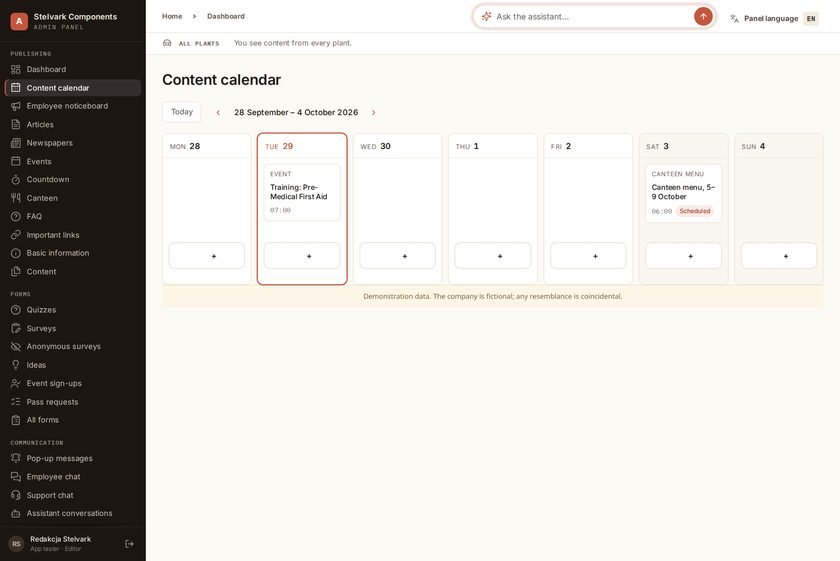This screenshot has height=561, width=840.
Task: Click the All forms clipboard icon
Action: 16,420
